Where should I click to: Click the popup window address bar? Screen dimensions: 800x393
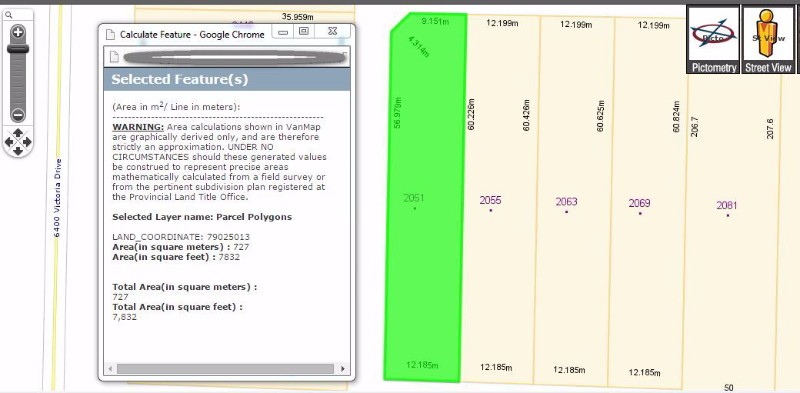pyautogui.click(x=227, y=57)
